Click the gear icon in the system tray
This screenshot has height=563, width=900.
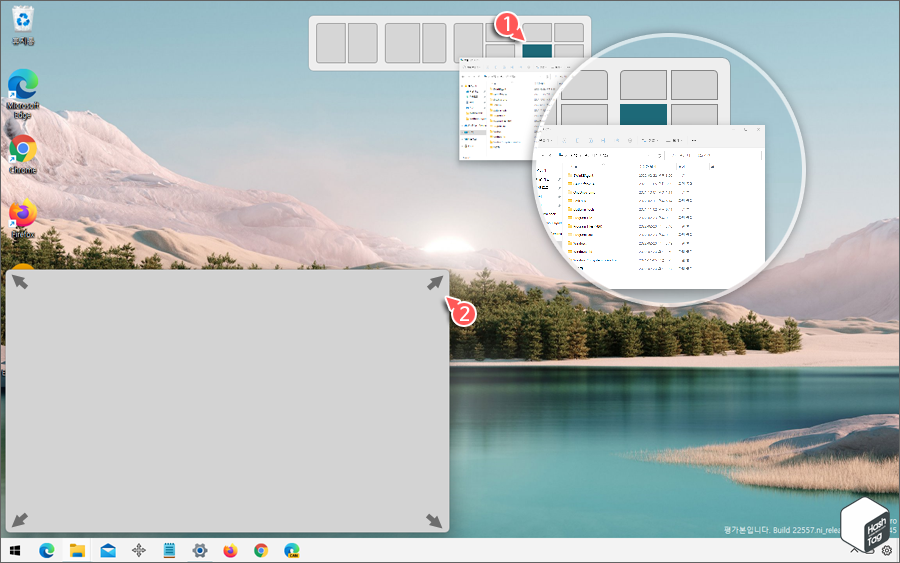point(887,551)
